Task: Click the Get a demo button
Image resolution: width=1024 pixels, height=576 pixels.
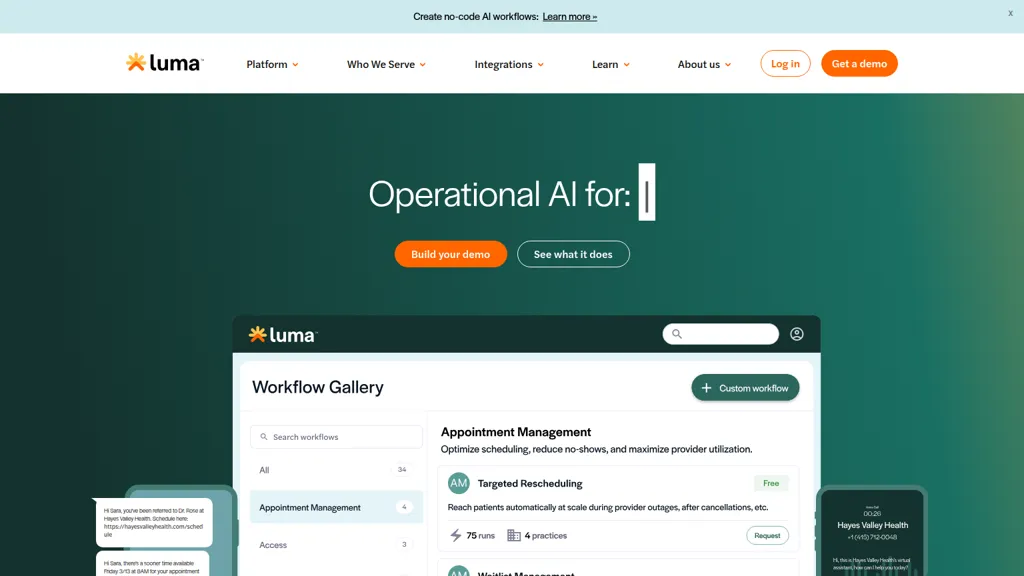Action: 859,63
